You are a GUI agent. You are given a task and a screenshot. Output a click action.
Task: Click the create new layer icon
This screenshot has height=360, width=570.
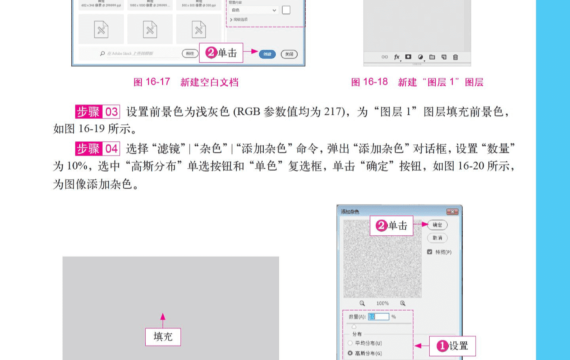click(x=444, y=57)
